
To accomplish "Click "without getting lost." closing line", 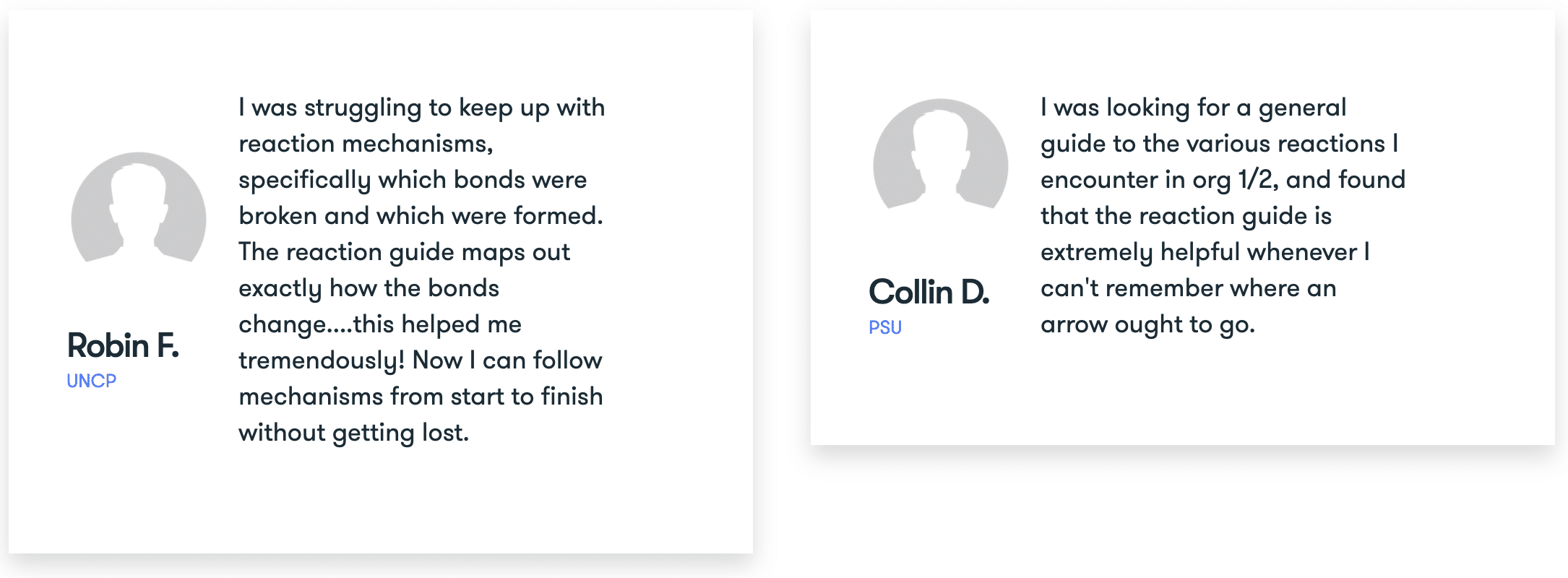I will pos(353,433).
